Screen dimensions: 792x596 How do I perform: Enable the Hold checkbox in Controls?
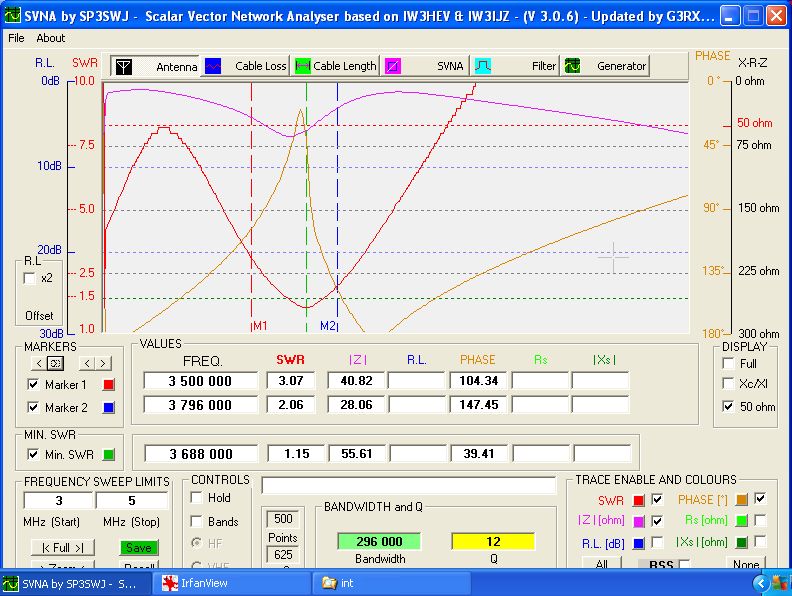pos(197,498)
